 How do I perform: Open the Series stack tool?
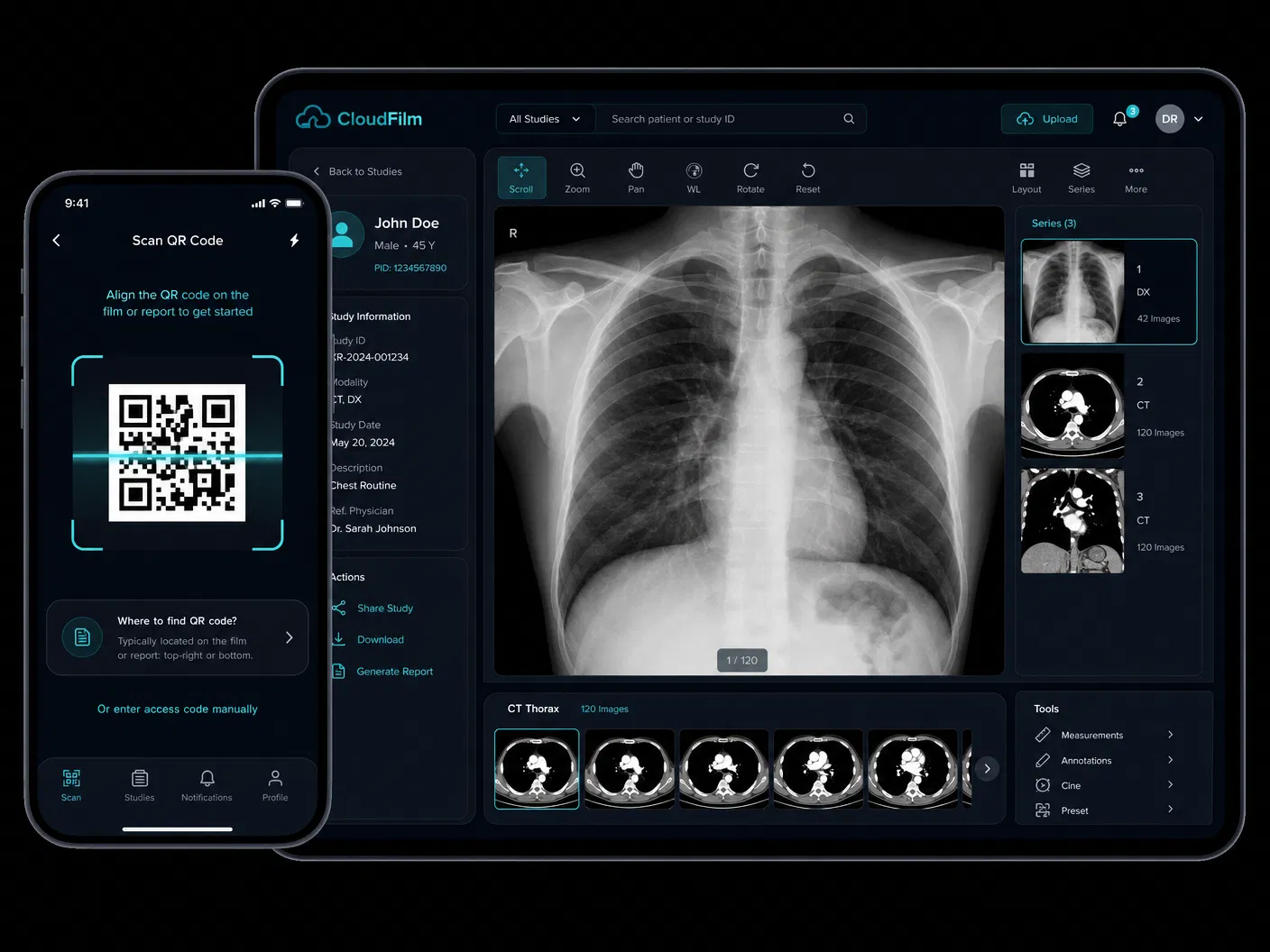(x=1081, y=178)
